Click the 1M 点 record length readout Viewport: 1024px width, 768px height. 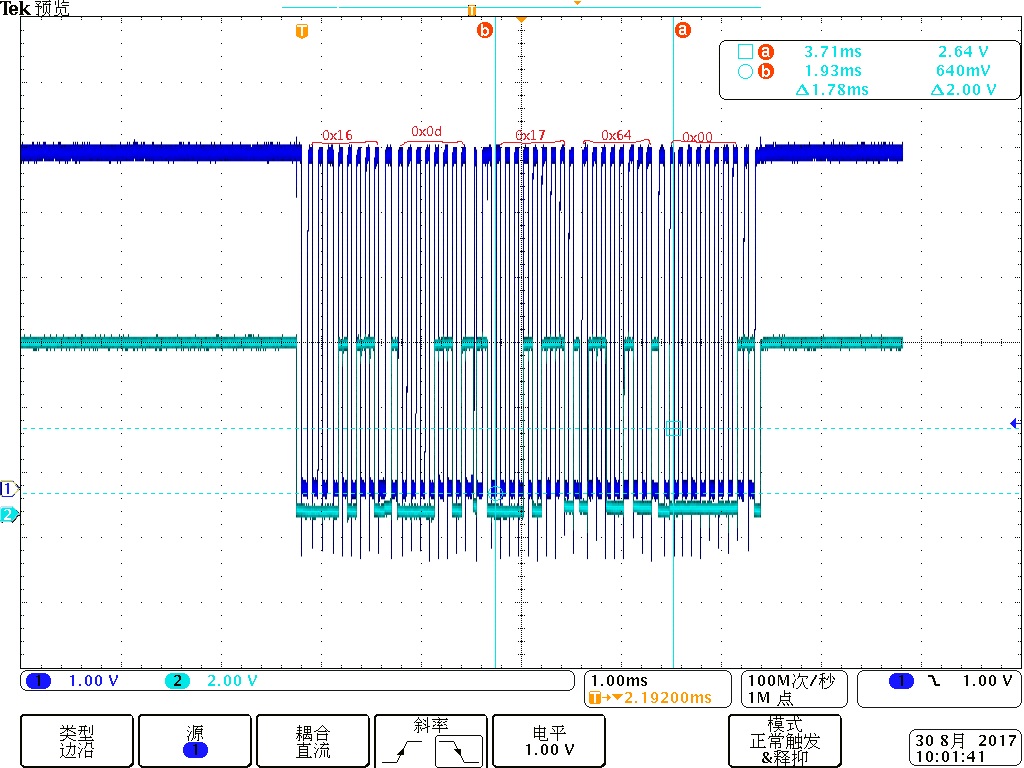770,698
